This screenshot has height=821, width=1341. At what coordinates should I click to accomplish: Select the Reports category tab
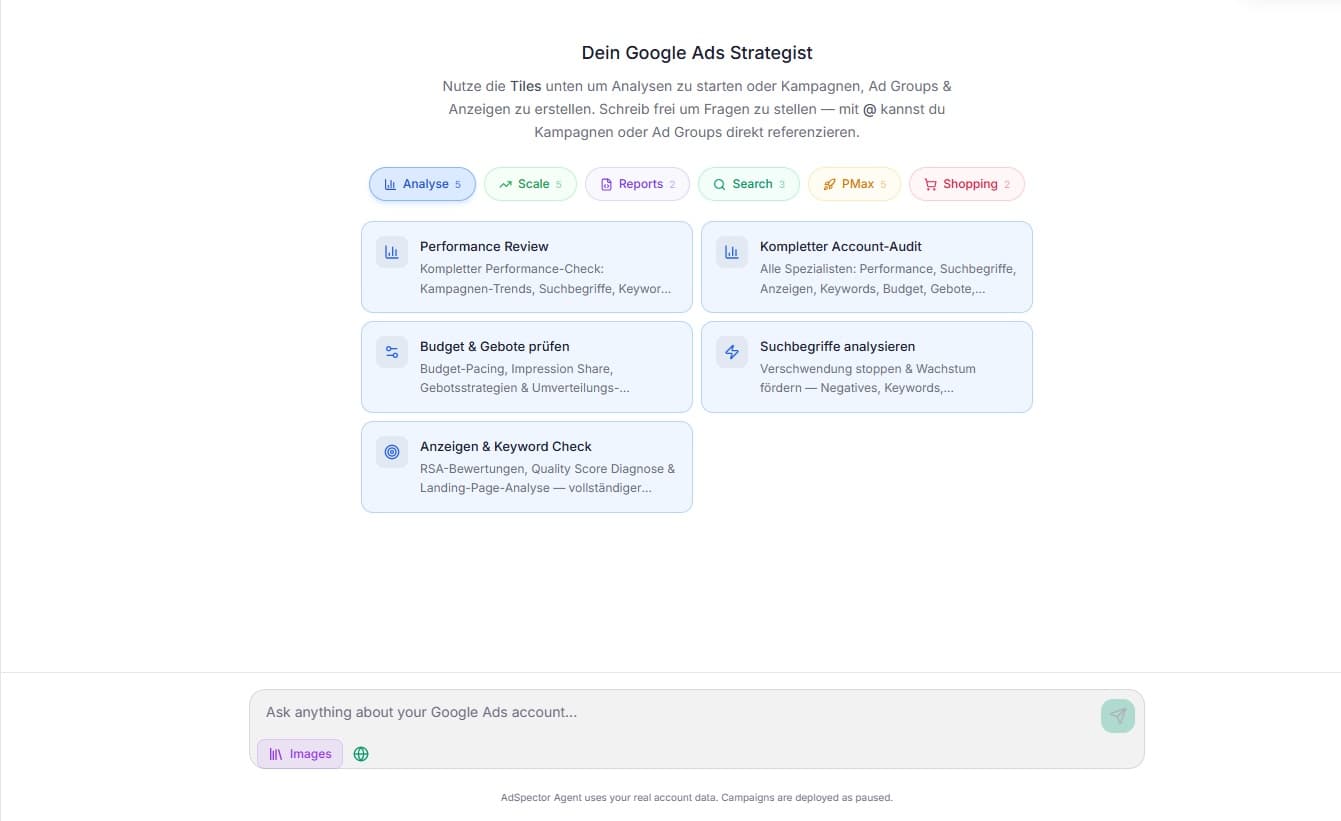(637, 184)
